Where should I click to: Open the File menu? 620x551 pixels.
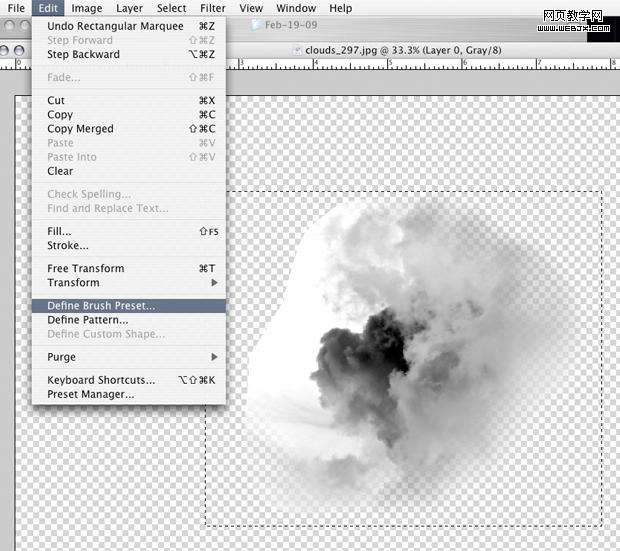pyautogui.click(x=16, y=8)
